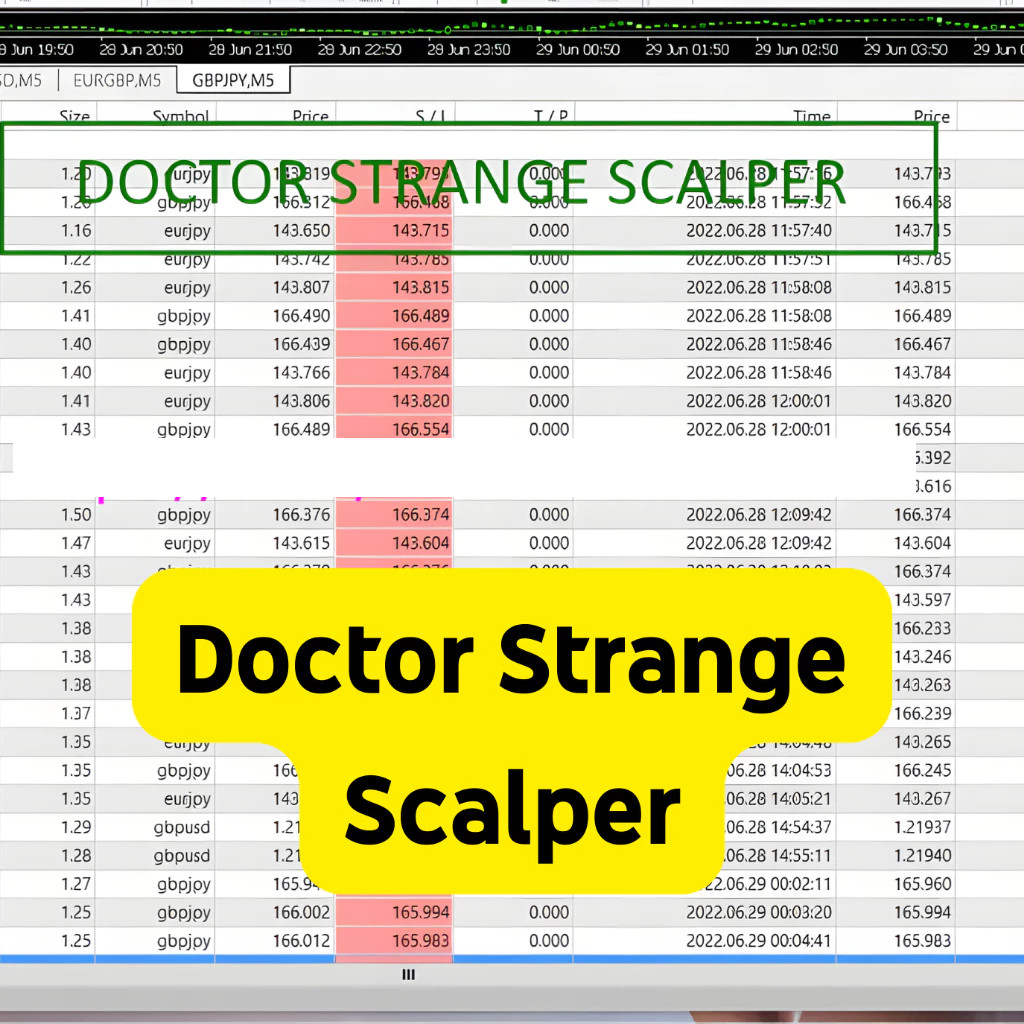Click the entry price 143.650

pos(301,231)
